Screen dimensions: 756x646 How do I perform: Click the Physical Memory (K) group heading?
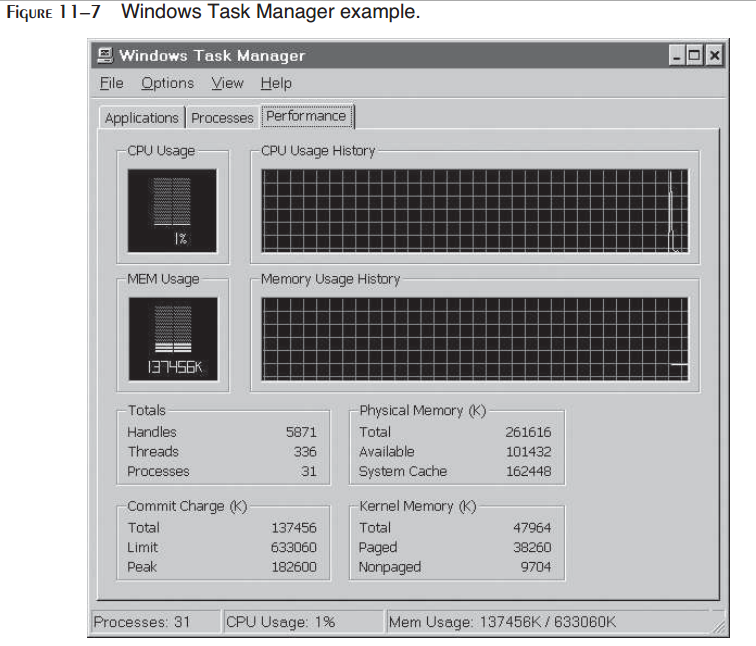click(x=423, y=410)
